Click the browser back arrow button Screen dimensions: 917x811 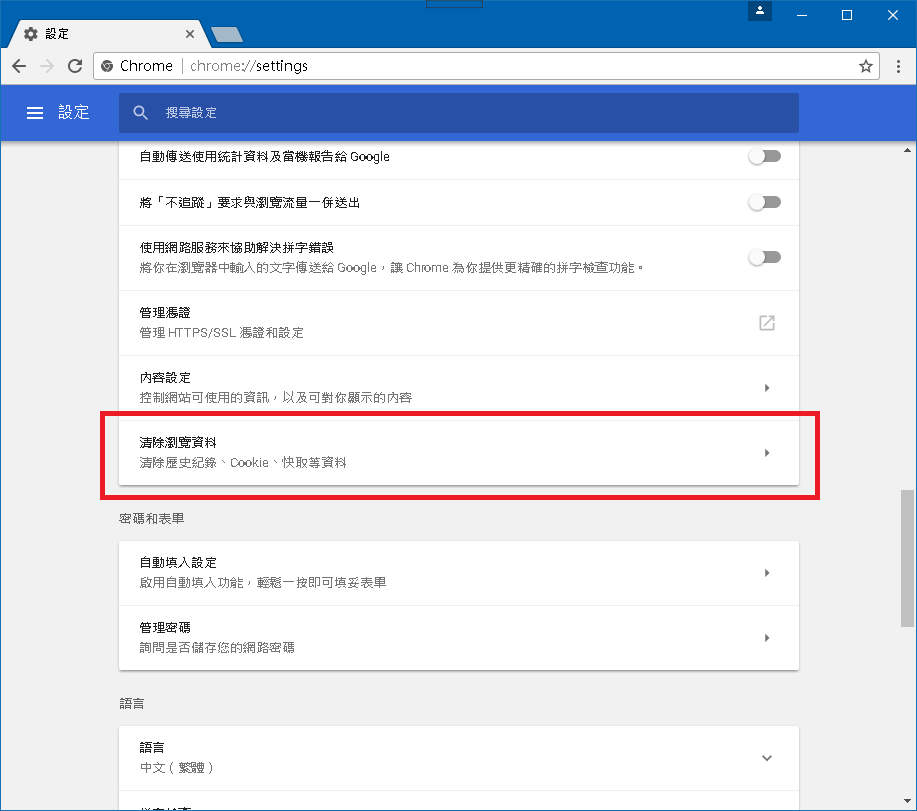19,66
